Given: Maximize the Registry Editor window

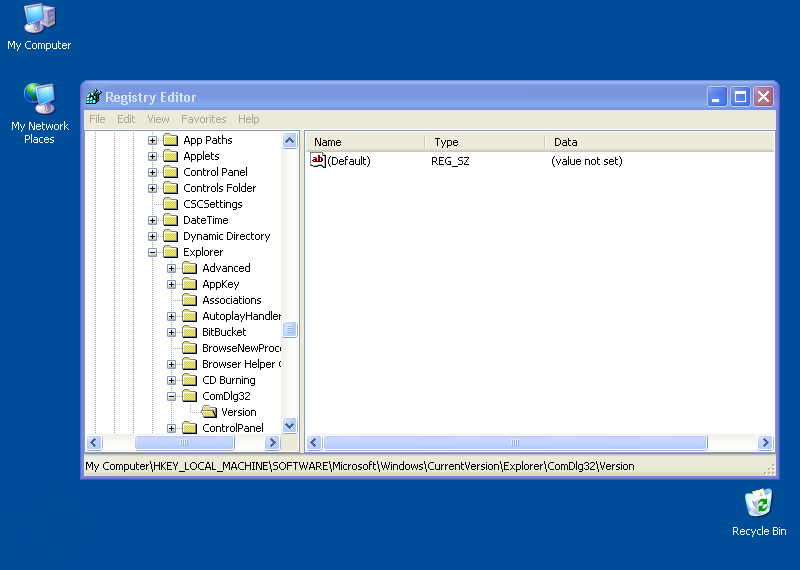Looking at the screenshot, I should click(x=740, y=96).
